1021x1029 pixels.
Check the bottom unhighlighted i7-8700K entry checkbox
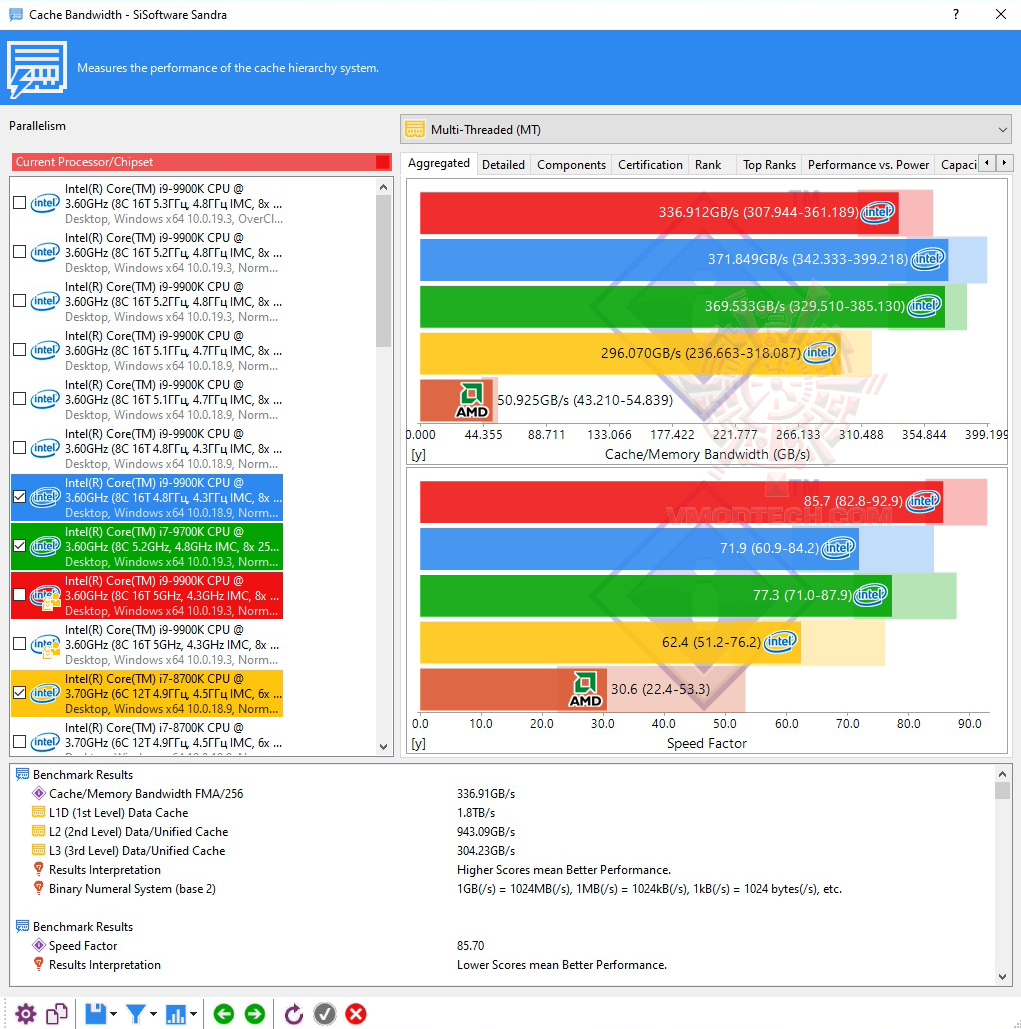[20, 742]
